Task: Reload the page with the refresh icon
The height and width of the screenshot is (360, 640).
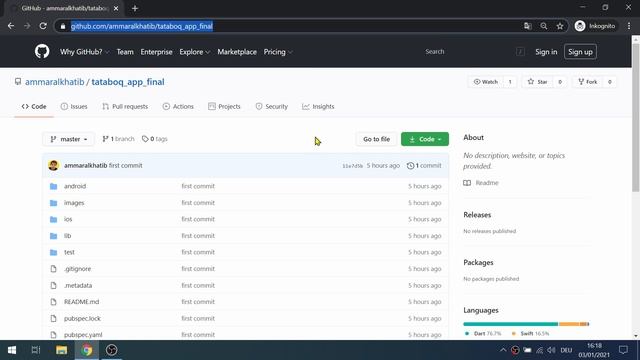Action: click(x=43, y=26)
